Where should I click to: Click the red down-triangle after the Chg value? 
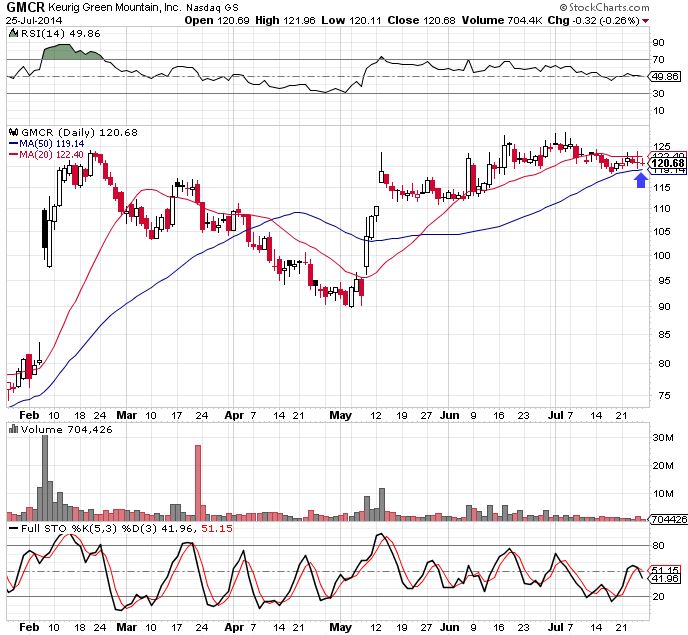coord(645,21)
